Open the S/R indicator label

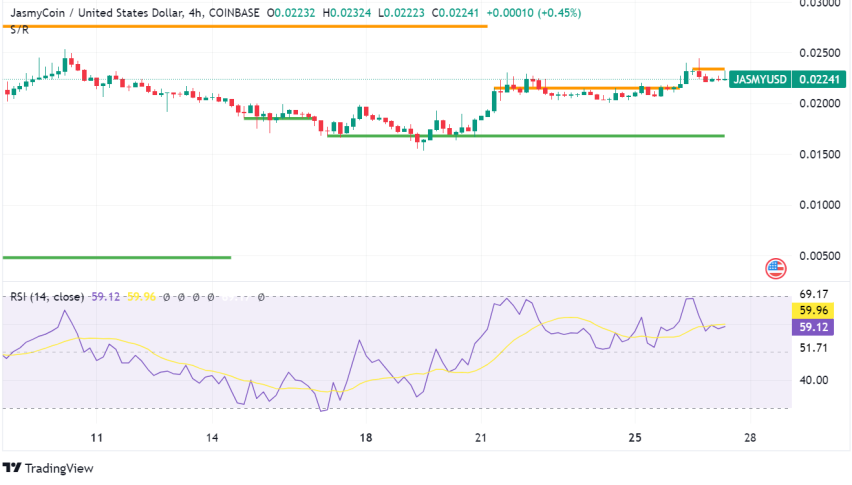(x=18, y=30)
